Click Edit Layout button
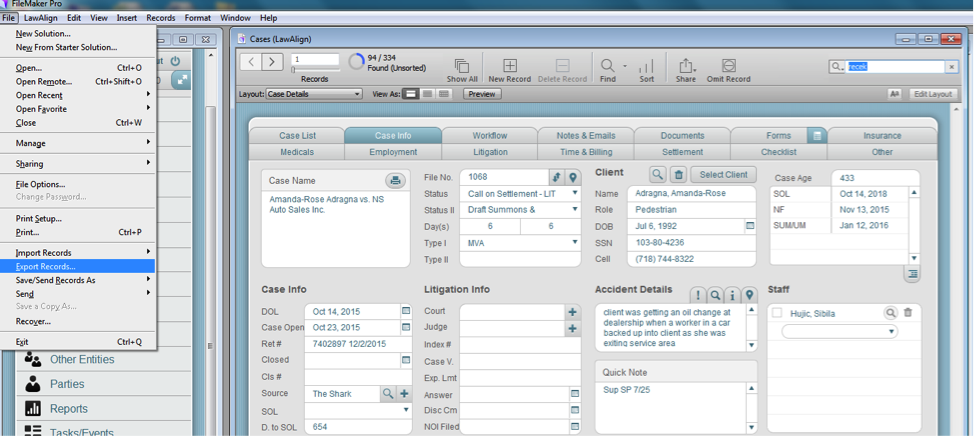Image resolution: width=974 pixels, height=436 pixels. [932, 94]
